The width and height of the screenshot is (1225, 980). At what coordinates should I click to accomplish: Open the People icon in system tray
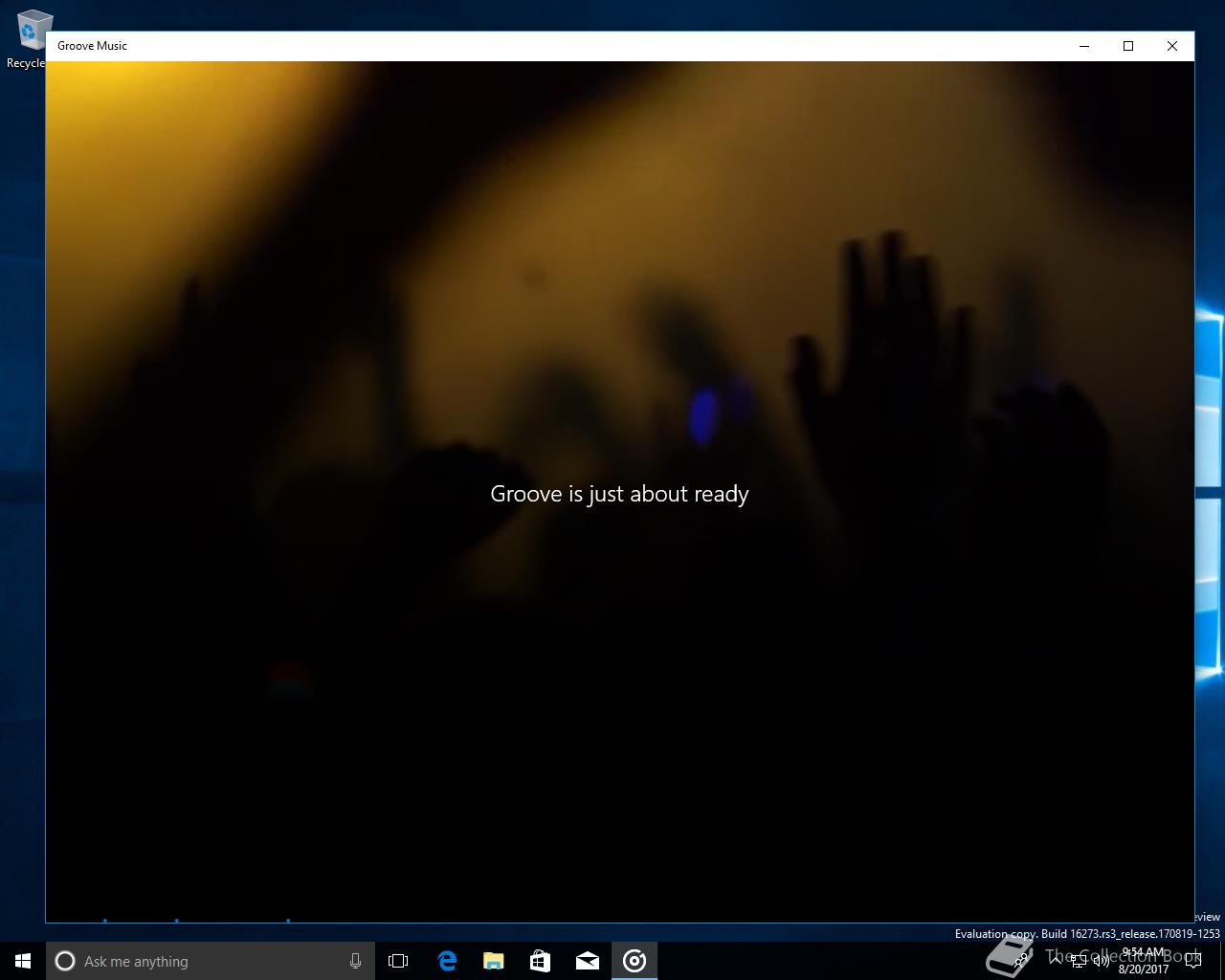(1023, 961)
